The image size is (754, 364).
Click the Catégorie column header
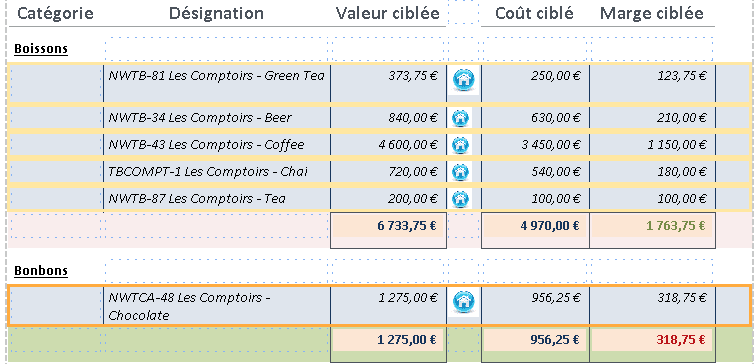click(55, 13)
